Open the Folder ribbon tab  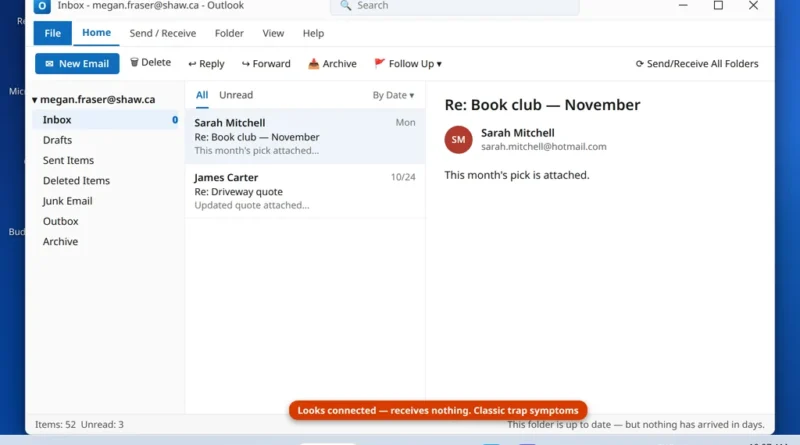tap(229, 33)
